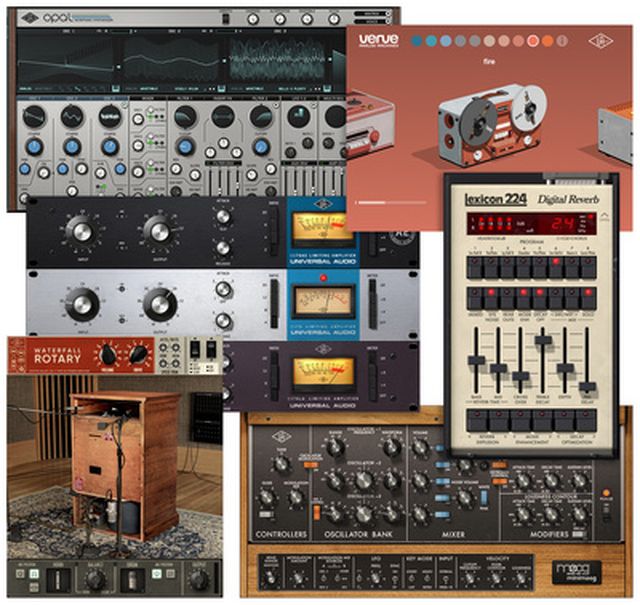
Task: Select first dark blue Verve color dot
Action: tap(416, 41)
